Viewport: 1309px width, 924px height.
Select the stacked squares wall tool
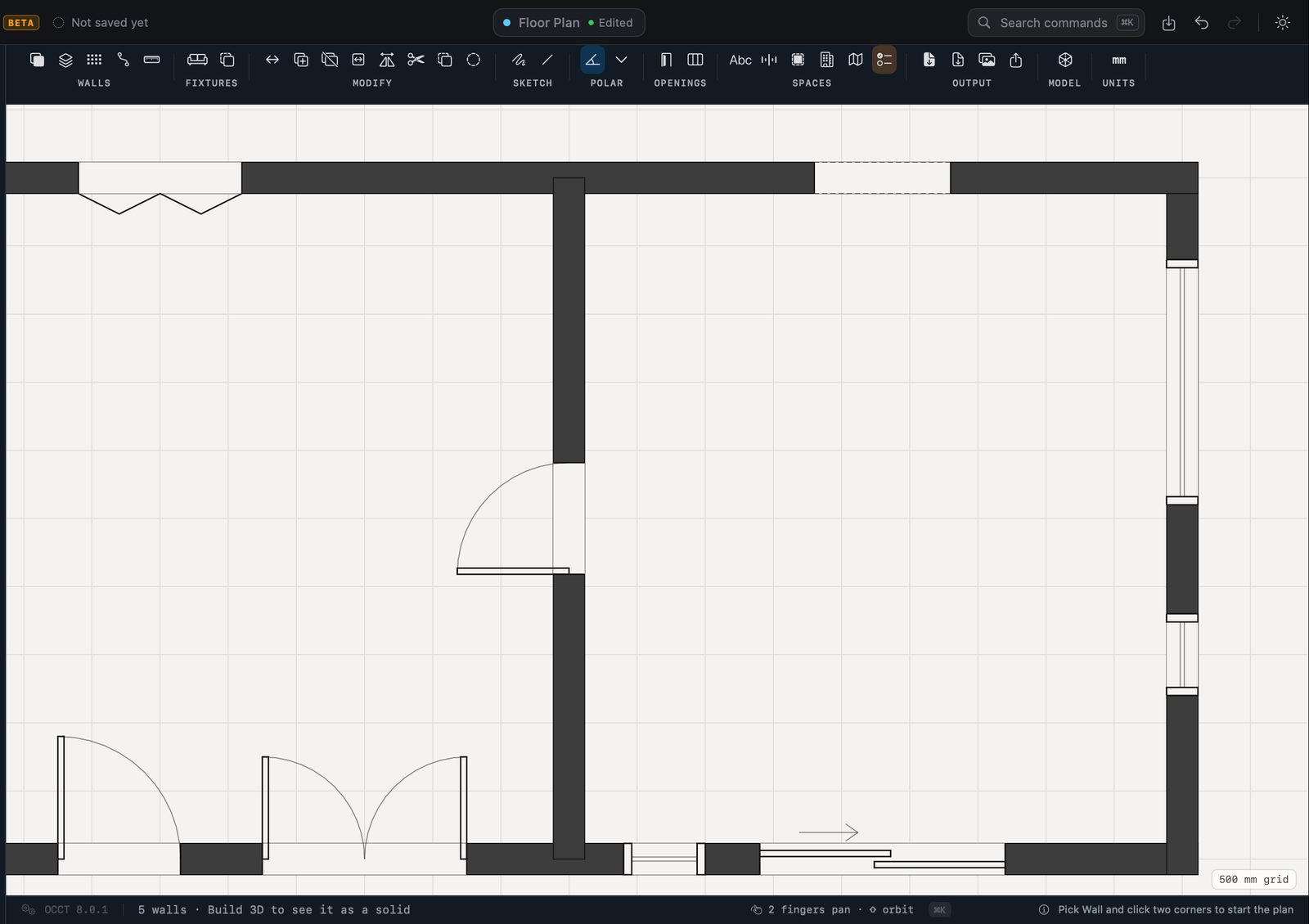(37, 60)
